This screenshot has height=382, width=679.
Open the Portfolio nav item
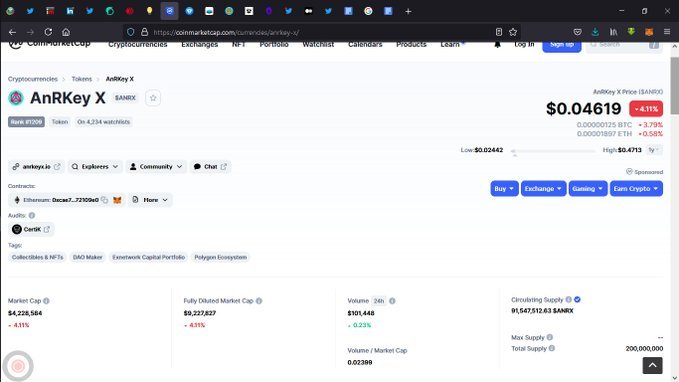coord(274,45)
